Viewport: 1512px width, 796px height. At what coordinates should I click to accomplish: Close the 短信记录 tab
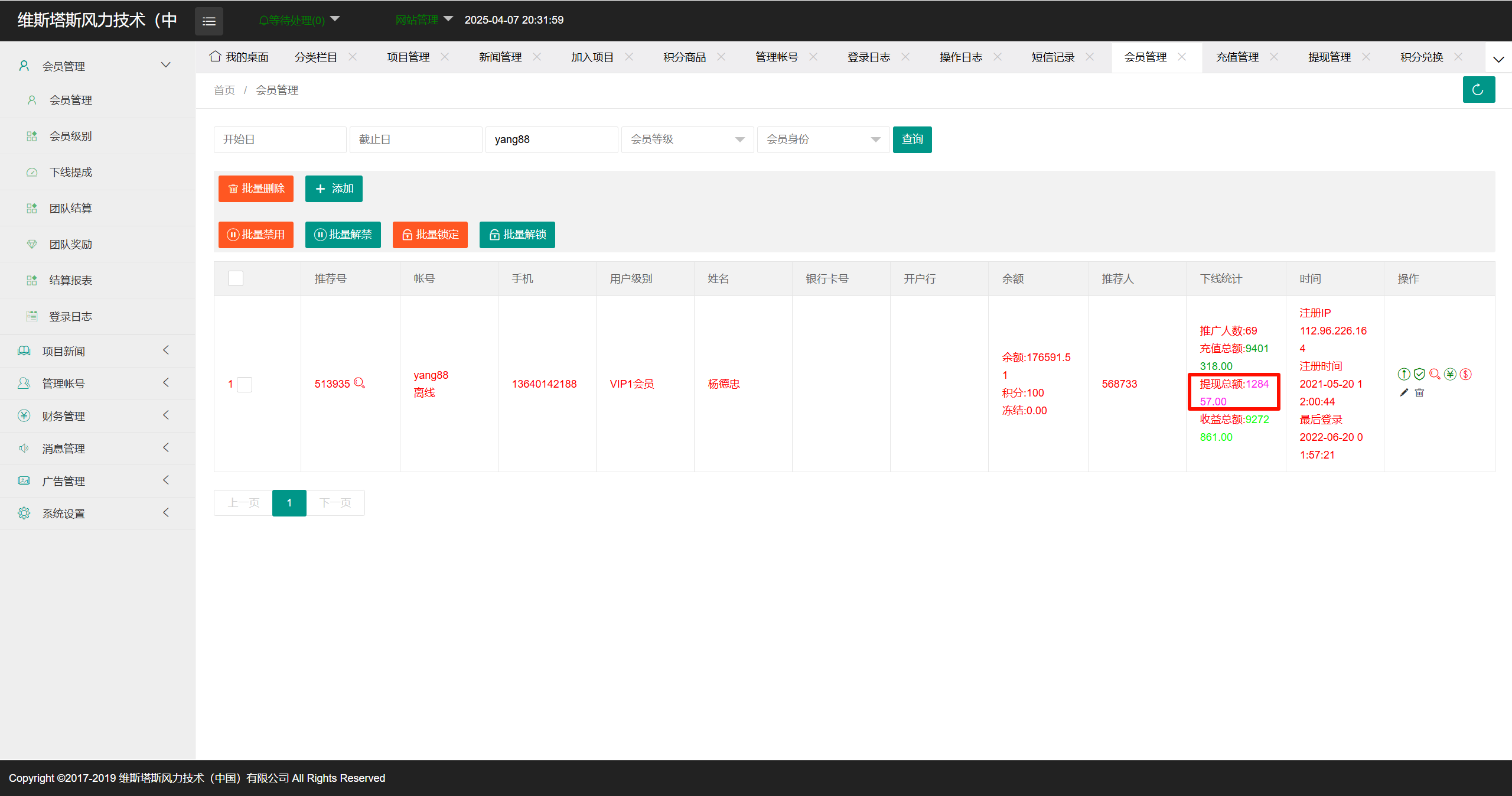[x=1090, y=57]
